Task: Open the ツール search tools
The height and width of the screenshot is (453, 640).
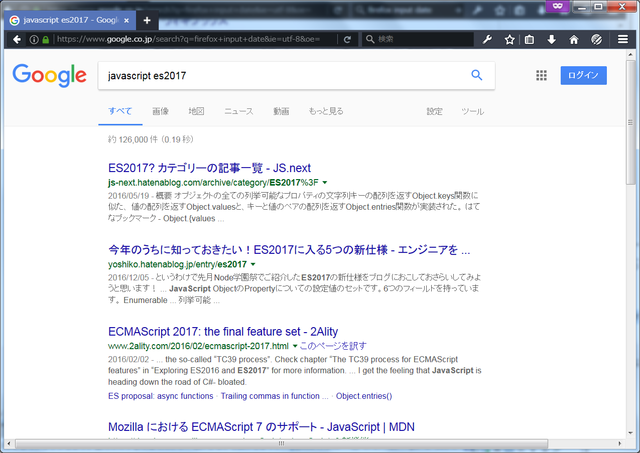Action: click(473, 111)
